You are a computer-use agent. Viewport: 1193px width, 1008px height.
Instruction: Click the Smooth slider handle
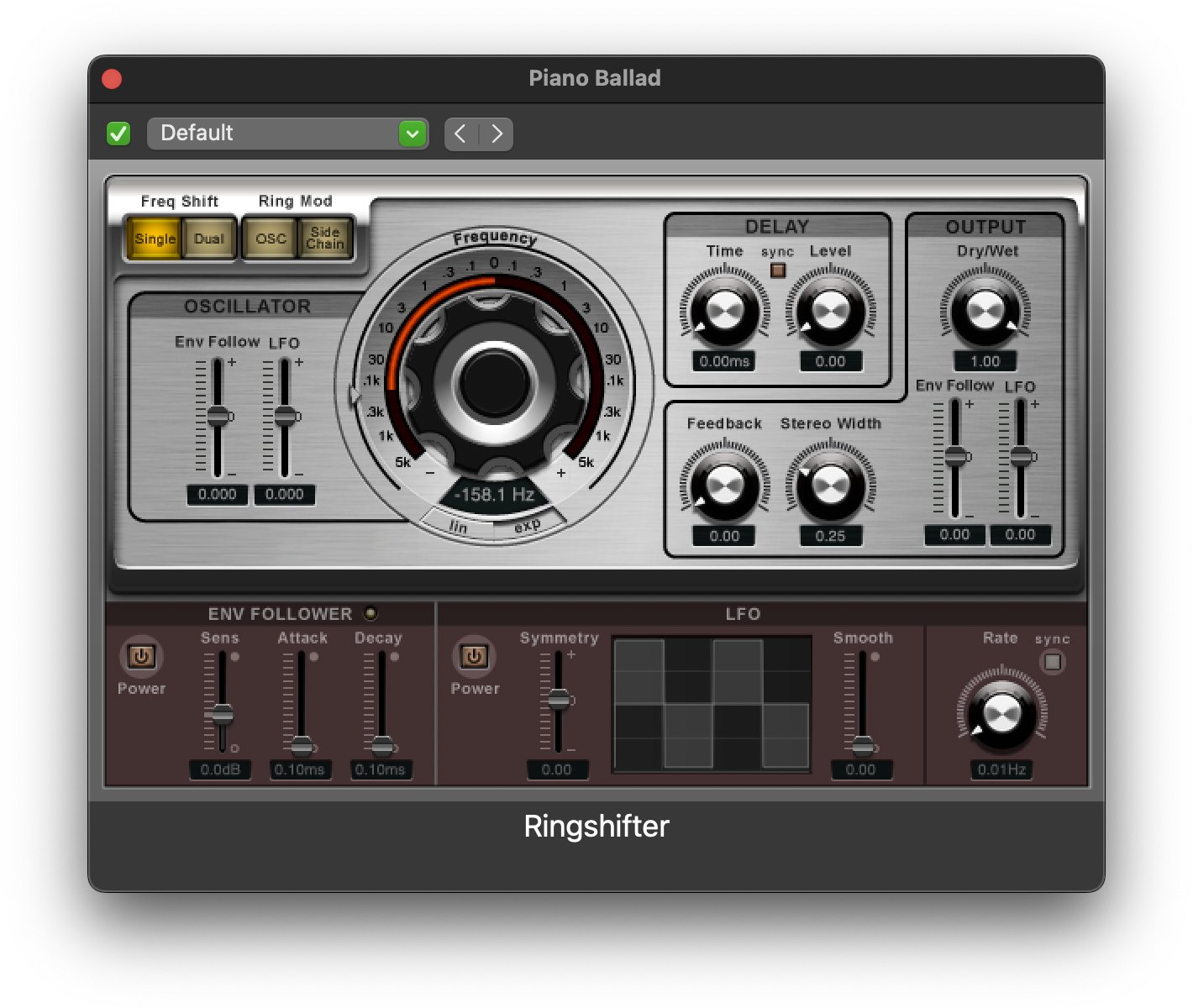863,745
